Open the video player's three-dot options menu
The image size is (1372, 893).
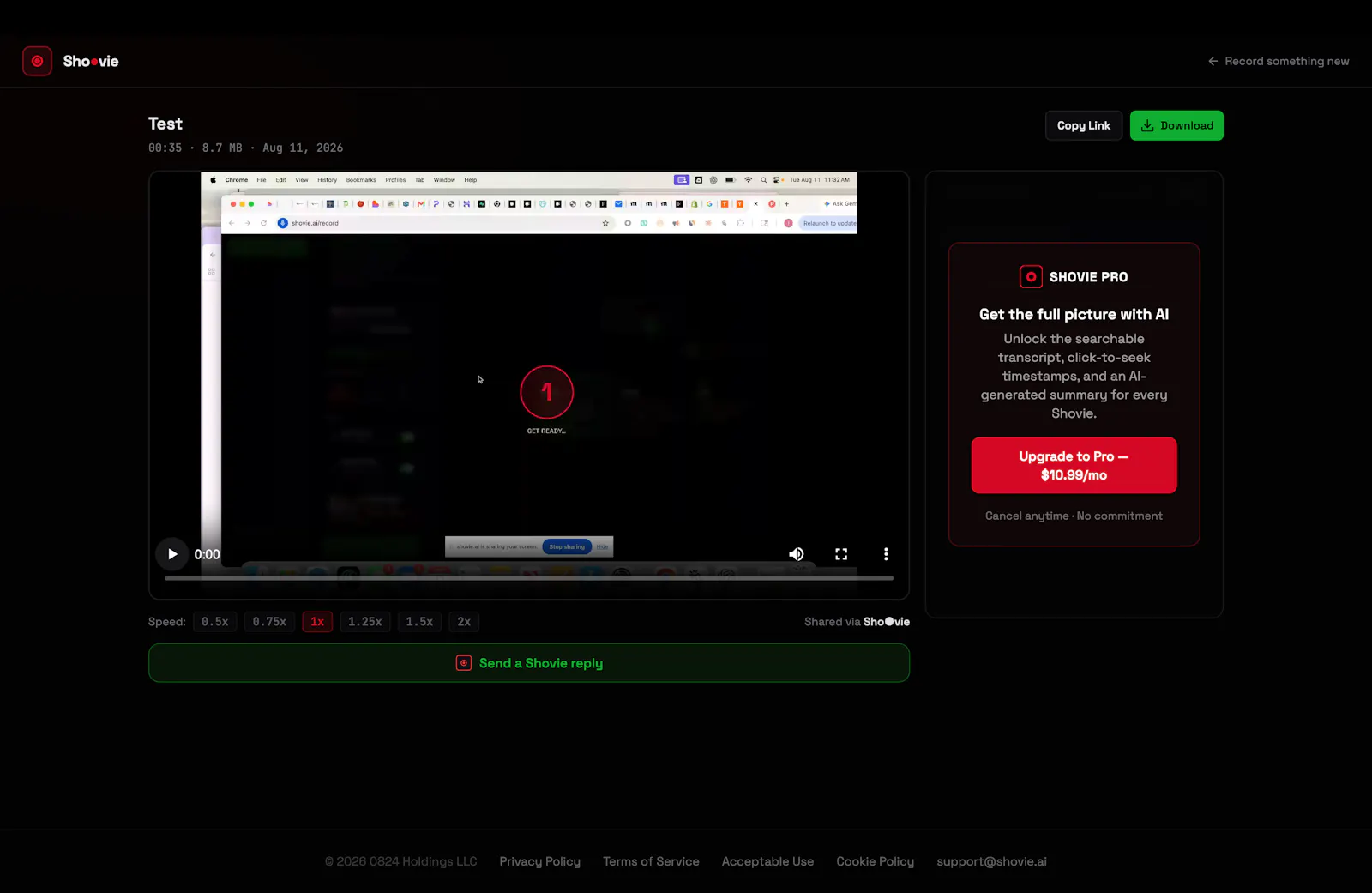(x=886, y=554)
